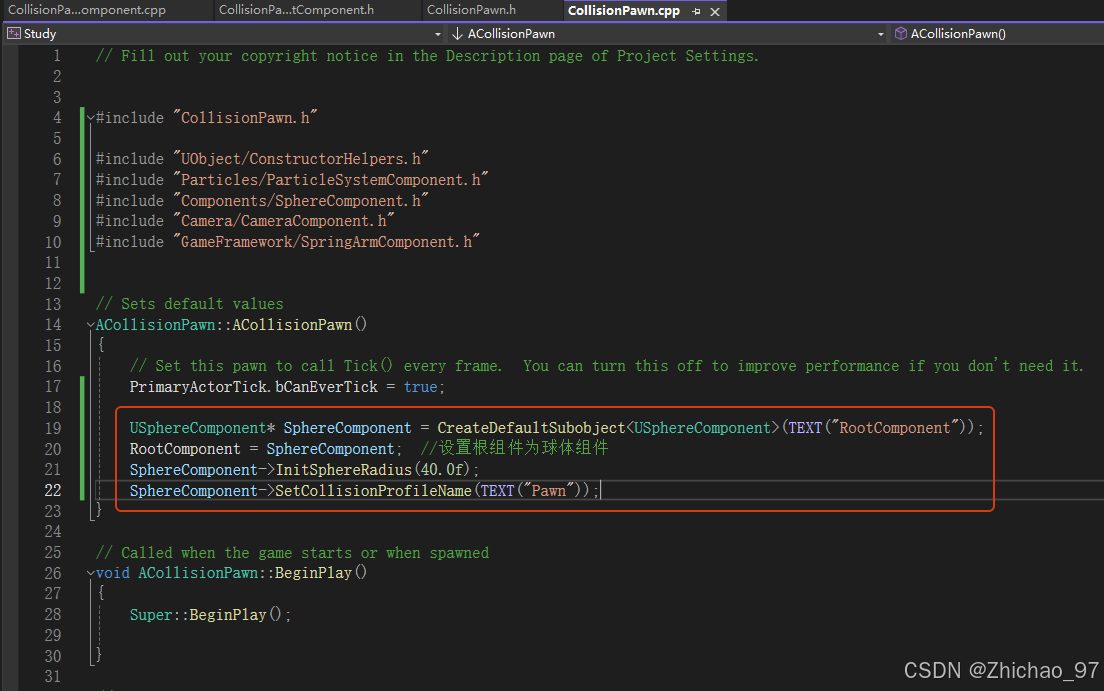Open the Study project scope dropdown
Viewport: 1104px width, 691px height.
pos(437,34)
